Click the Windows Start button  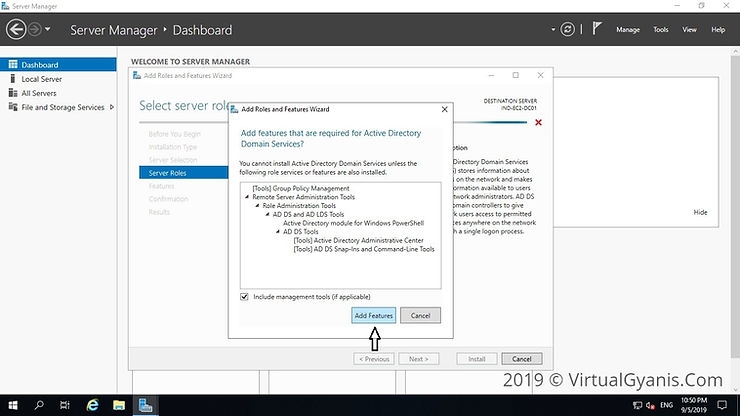click(x=12, y=405)
